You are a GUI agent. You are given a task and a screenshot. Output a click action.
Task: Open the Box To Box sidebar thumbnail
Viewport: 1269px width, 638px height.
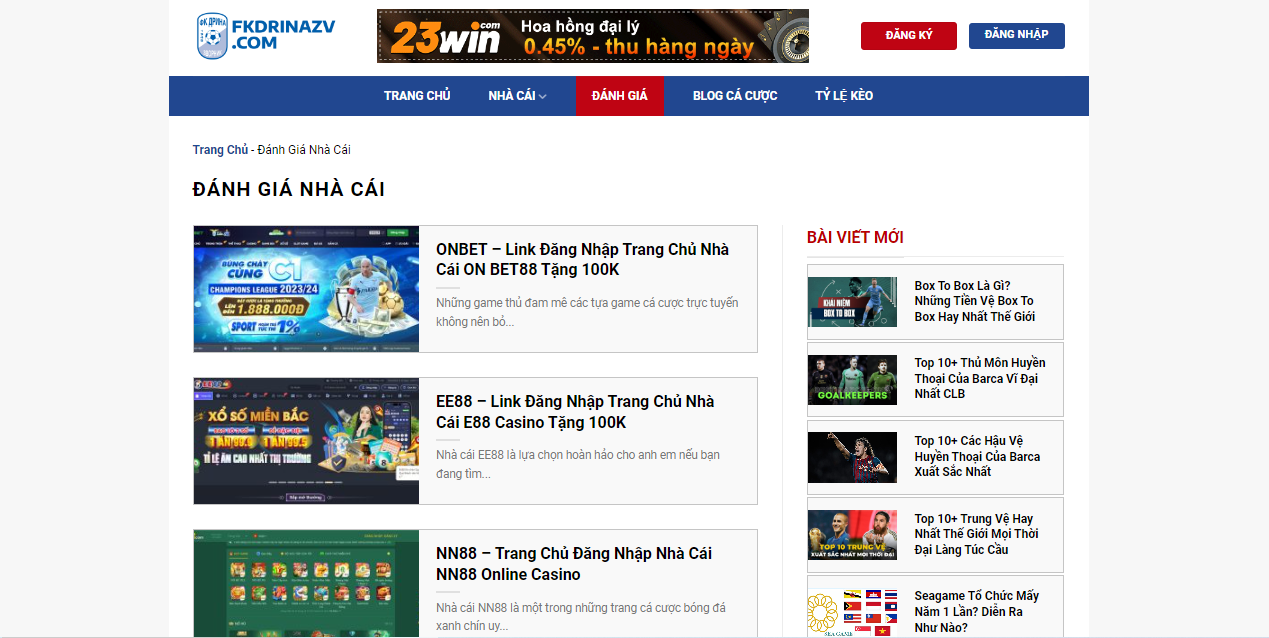click(x=853, y=302)
